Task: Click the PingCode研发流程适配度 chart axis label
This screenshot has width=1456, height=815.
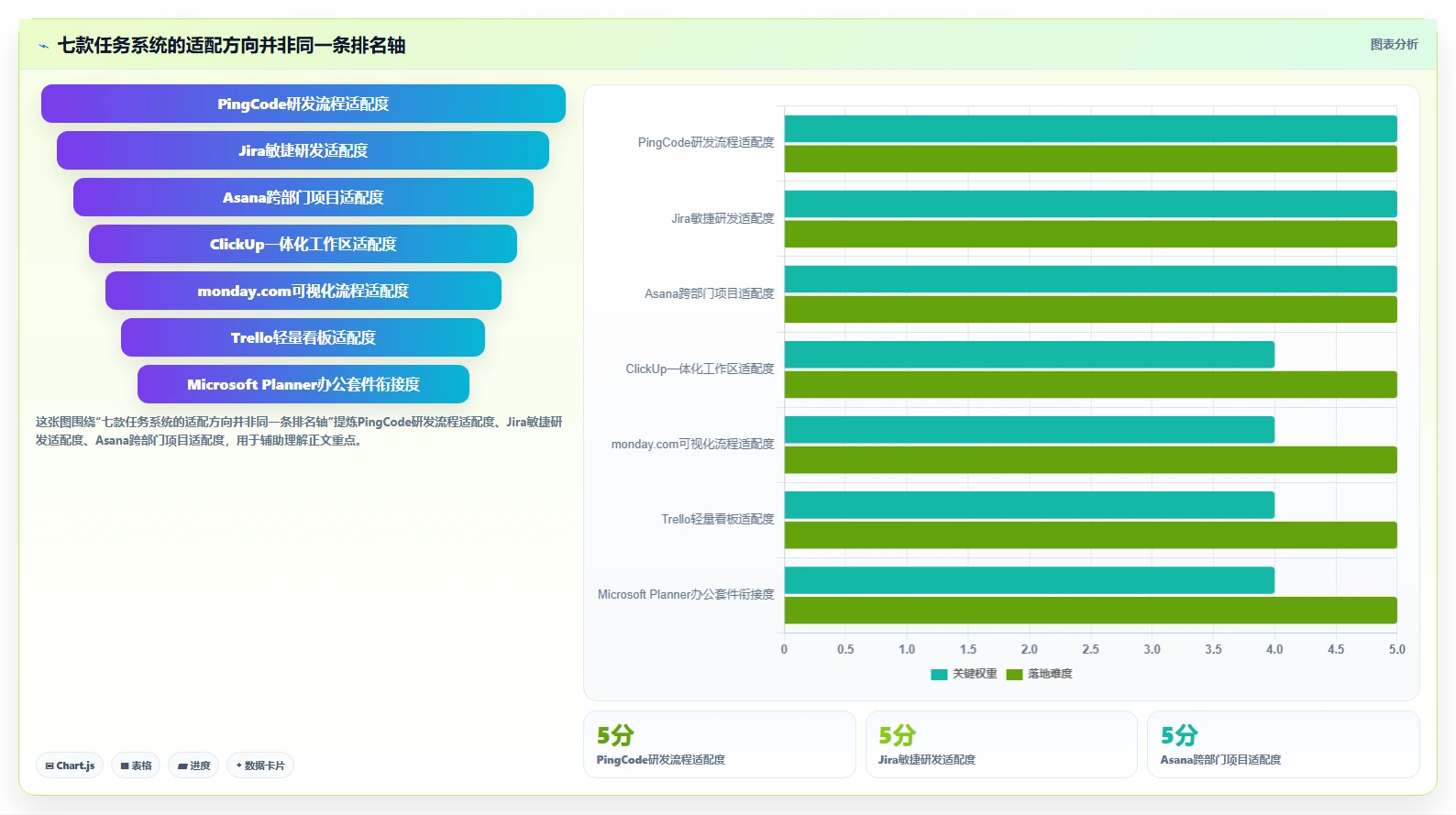Action: pos(706,143)
